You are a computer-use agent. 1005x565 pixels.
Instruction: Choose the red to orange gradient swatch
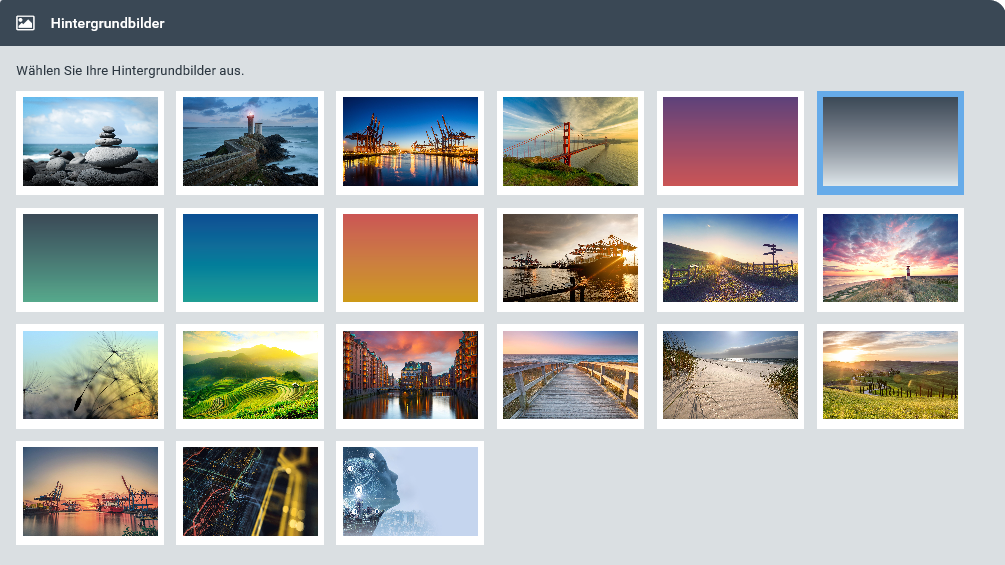pyautogui.click(x=410, y=258)
